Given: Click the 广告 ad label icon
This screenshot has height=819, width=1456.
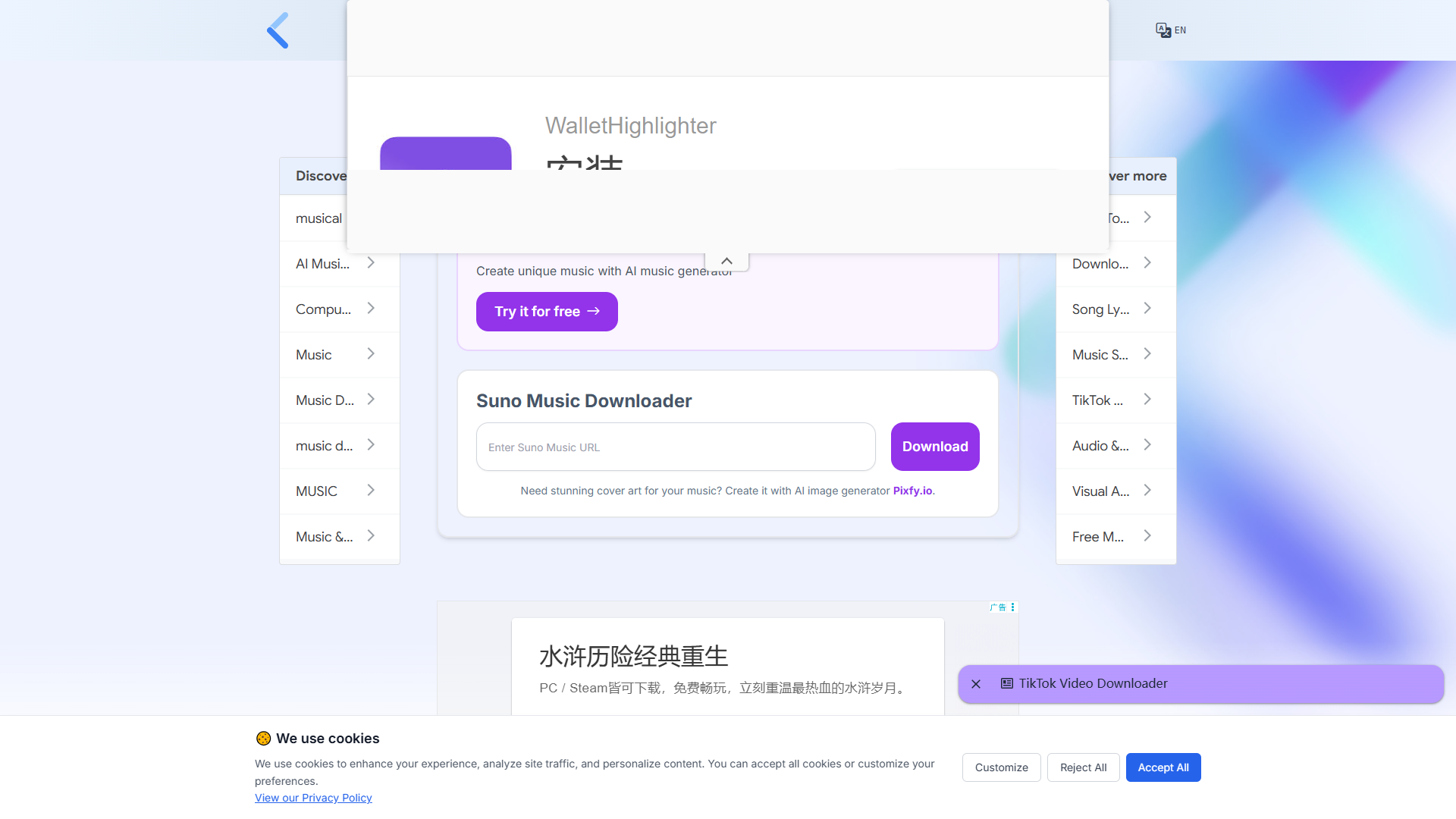Looking at the screenshot, I should pos(998,607).
